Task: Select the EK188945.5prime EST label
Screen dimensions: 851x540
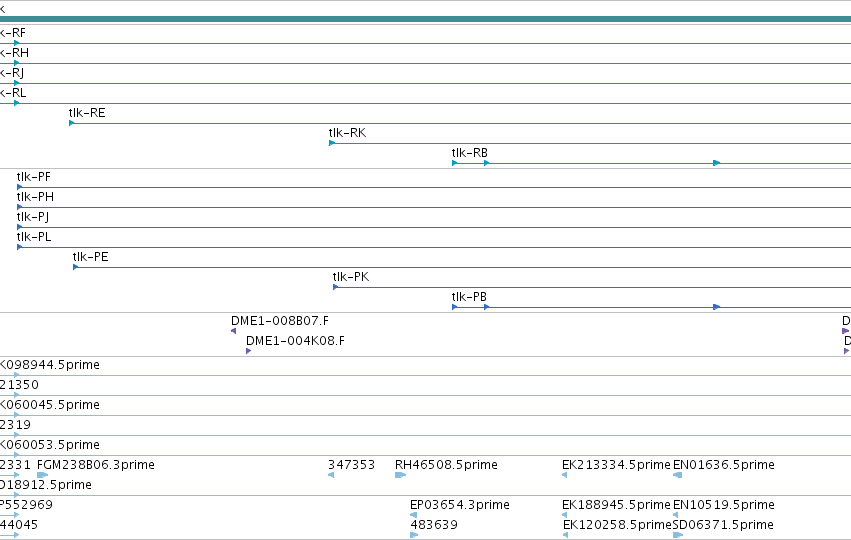Action: (617, 505)
